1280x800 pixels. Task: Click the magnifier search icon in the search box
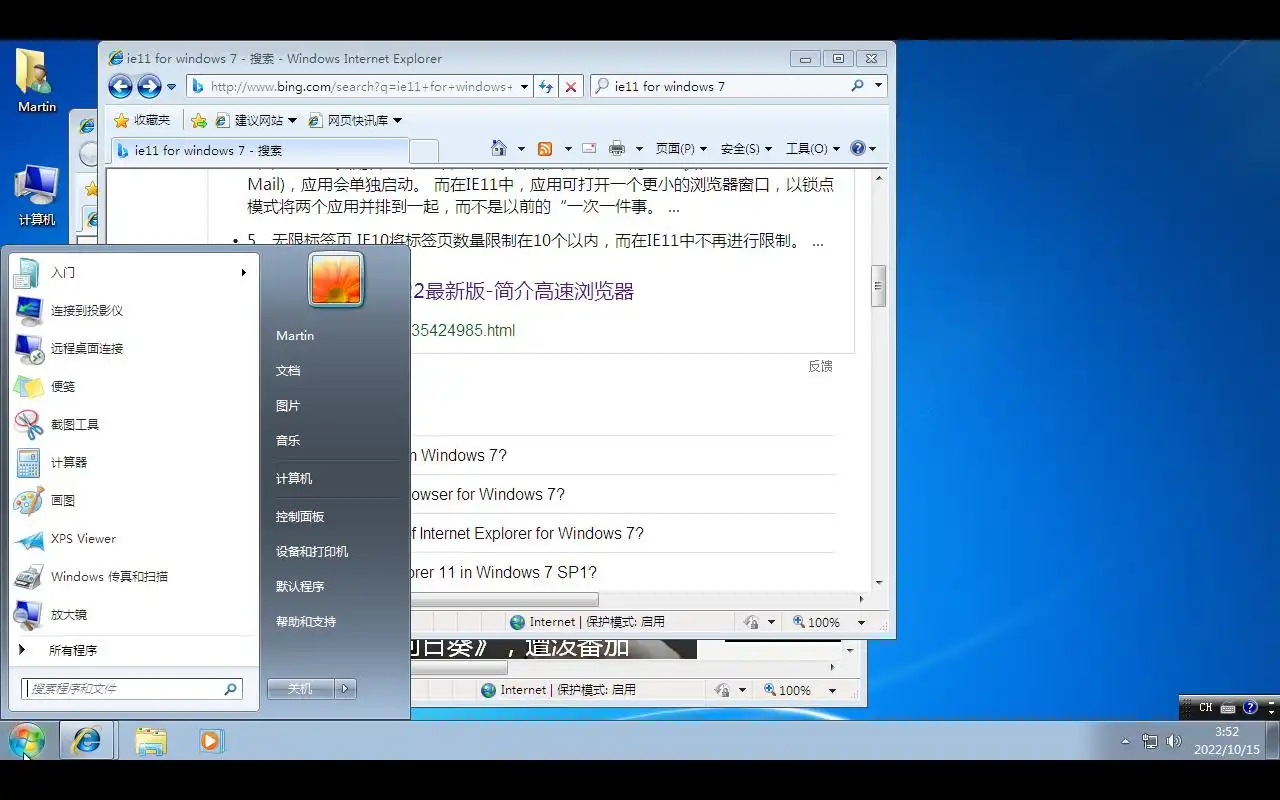click(x=857, y=86)
